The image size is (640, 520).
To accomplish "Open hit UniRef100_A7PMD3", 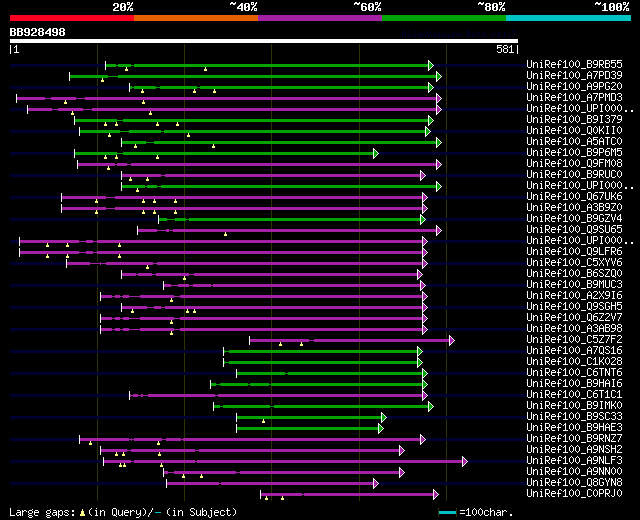I will (574, 98).
